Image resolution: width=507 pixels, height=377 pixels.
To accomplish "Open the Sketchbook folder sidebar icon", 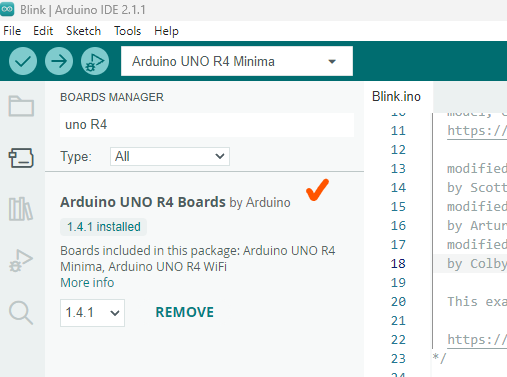I will [21, 106].
